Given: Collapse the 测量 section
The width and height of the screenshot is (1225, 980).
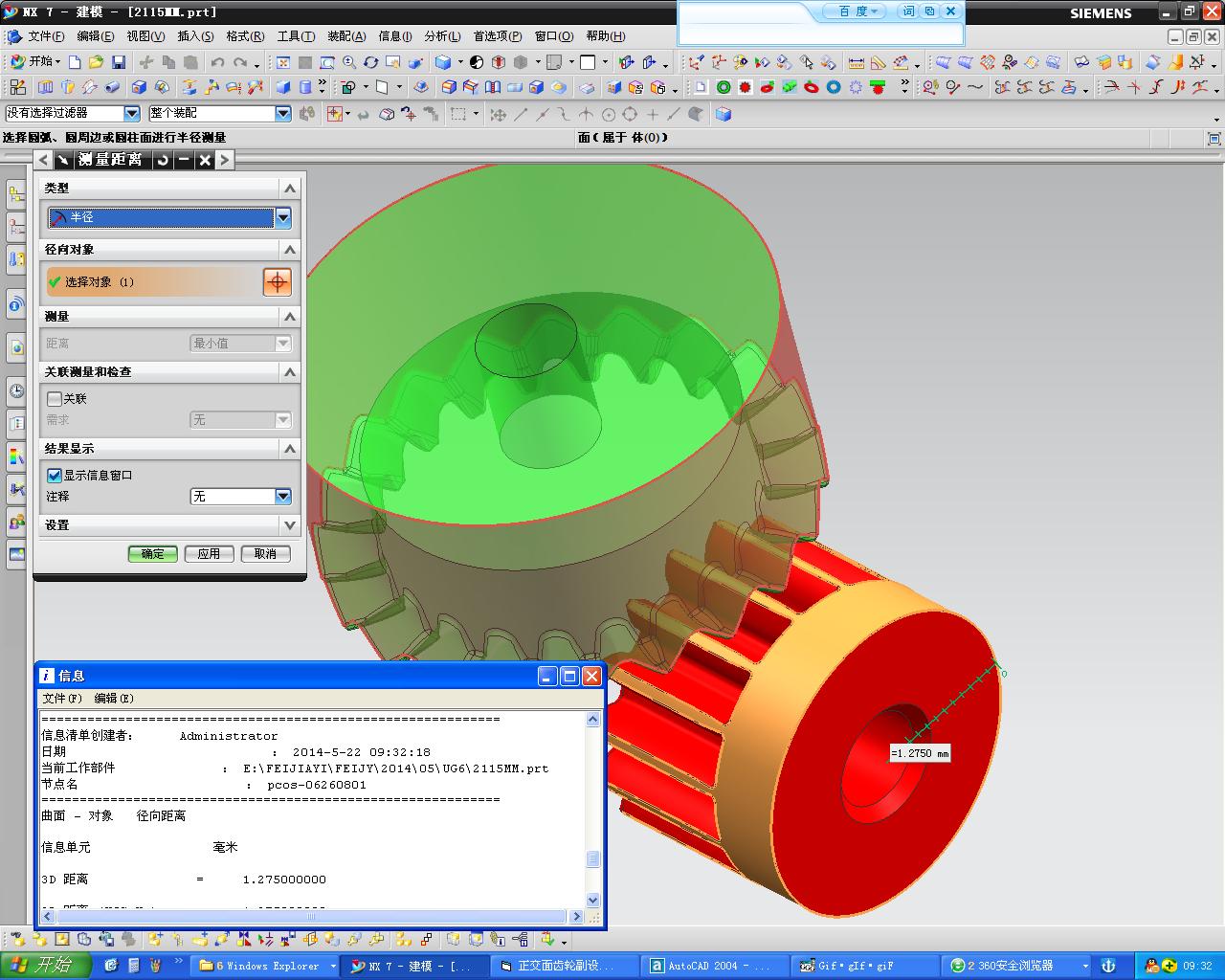Looking at the screenshot, I should [x=290, y=316].
